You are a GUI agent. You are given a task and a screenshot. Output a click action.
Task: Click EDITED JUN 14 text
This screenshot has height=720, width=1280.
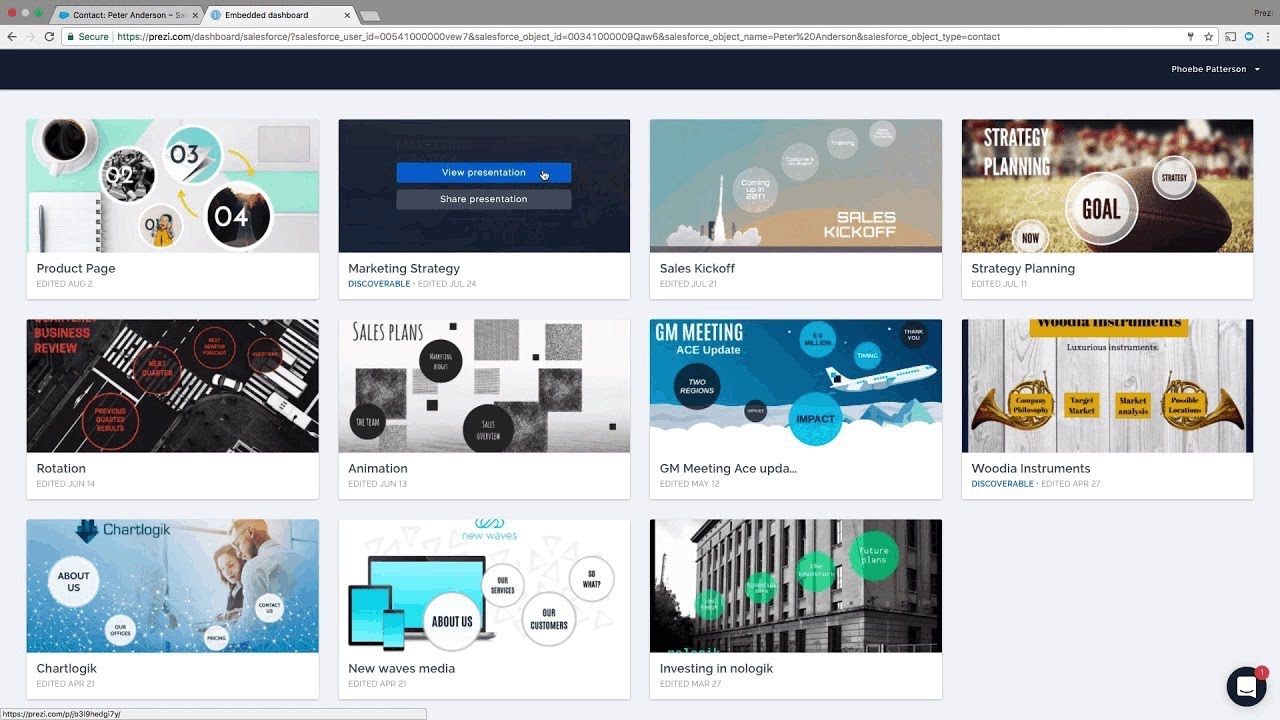[x=65, y=484]
